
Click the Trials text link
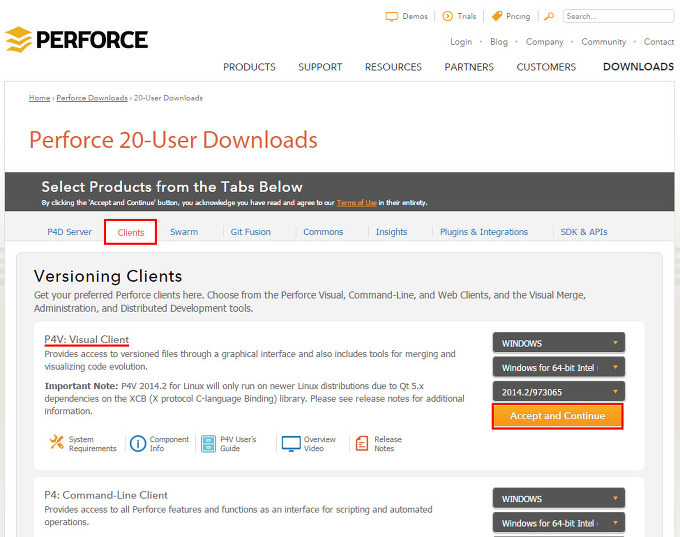click(467, 16)
